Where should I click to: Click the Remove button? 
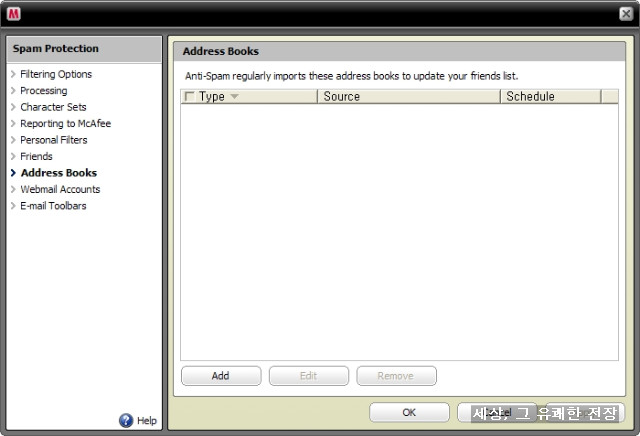[x=396, y=376]
